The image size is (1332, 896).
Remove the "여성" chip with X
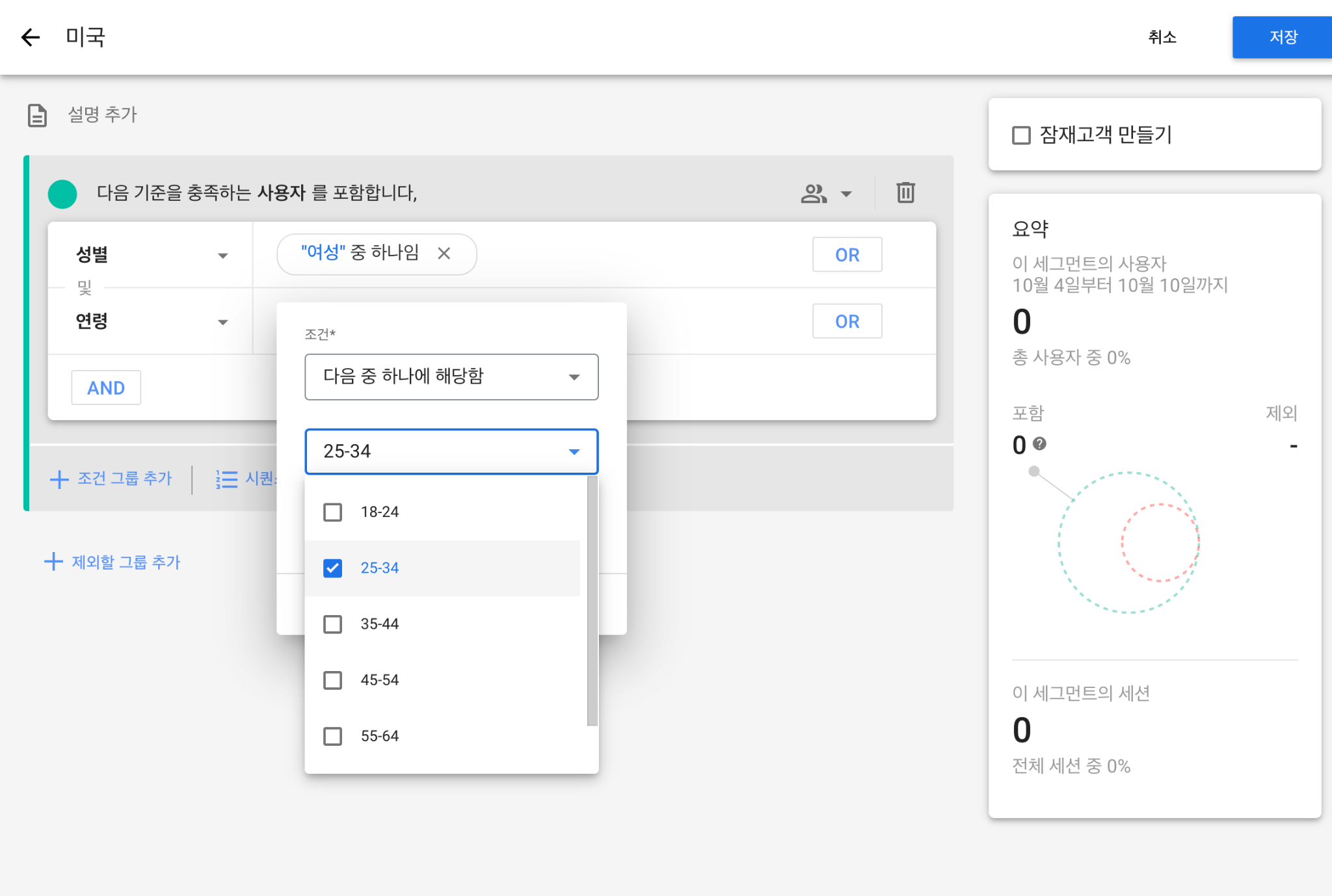(x=444, y=254)
